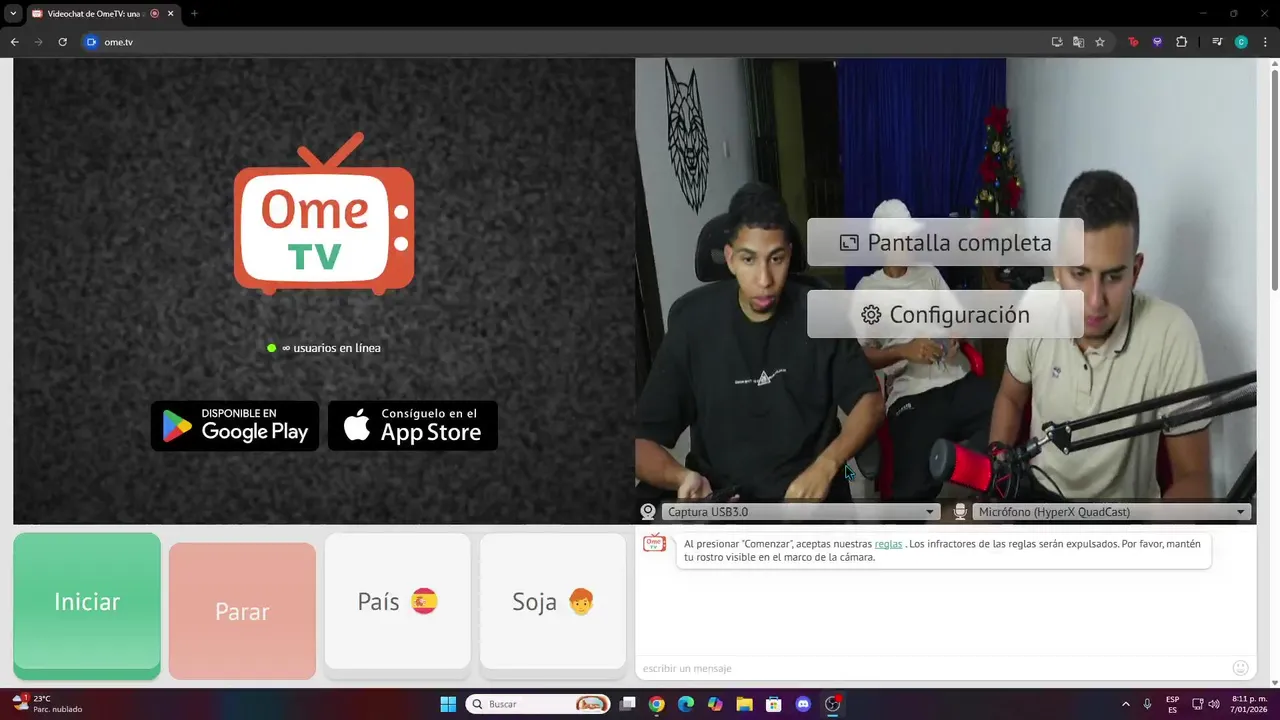Click the Buscar taskbar search box
Screen dimensions: 1280x720
pos(539,704)
